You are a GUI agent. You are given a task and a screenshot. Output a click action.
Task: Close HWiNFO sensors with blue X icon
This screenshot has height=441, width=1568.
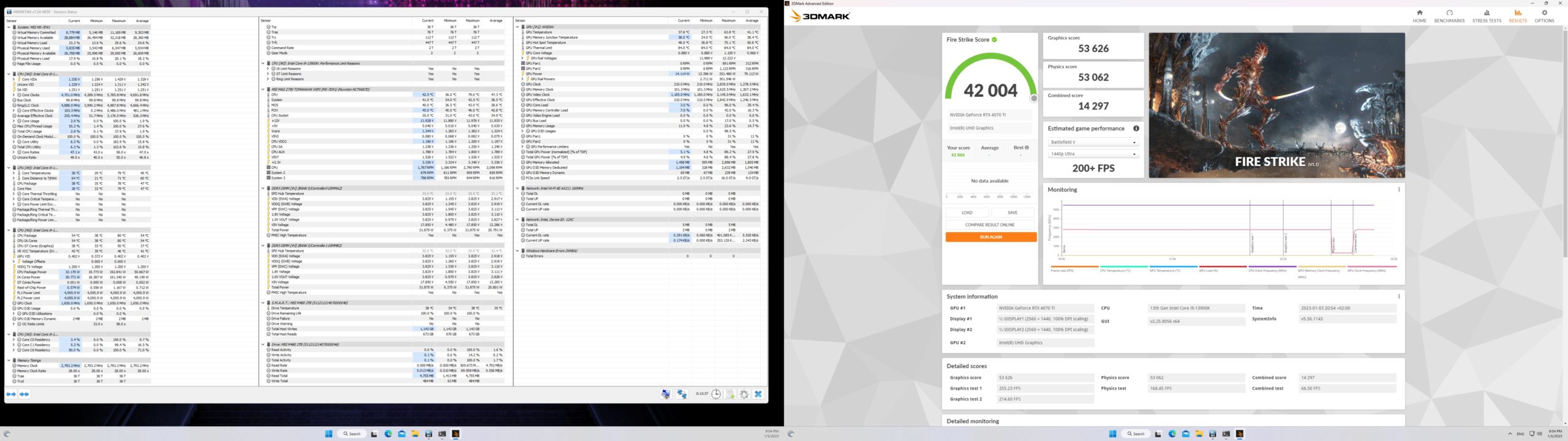click(x=758, y=394)
